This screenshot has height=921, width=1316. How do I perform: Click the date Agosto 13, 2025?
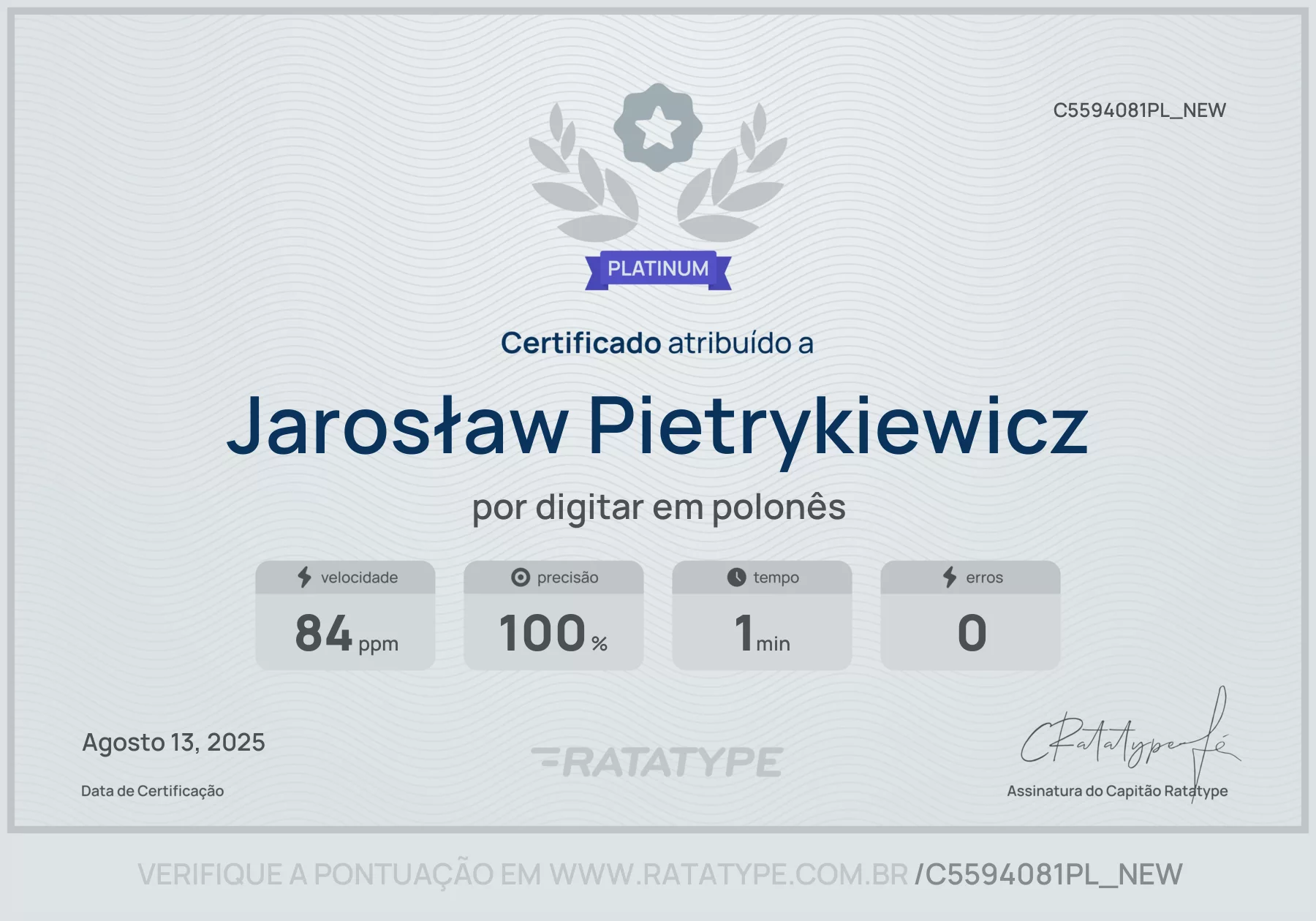pyautogui.click(x=173, y=743)
